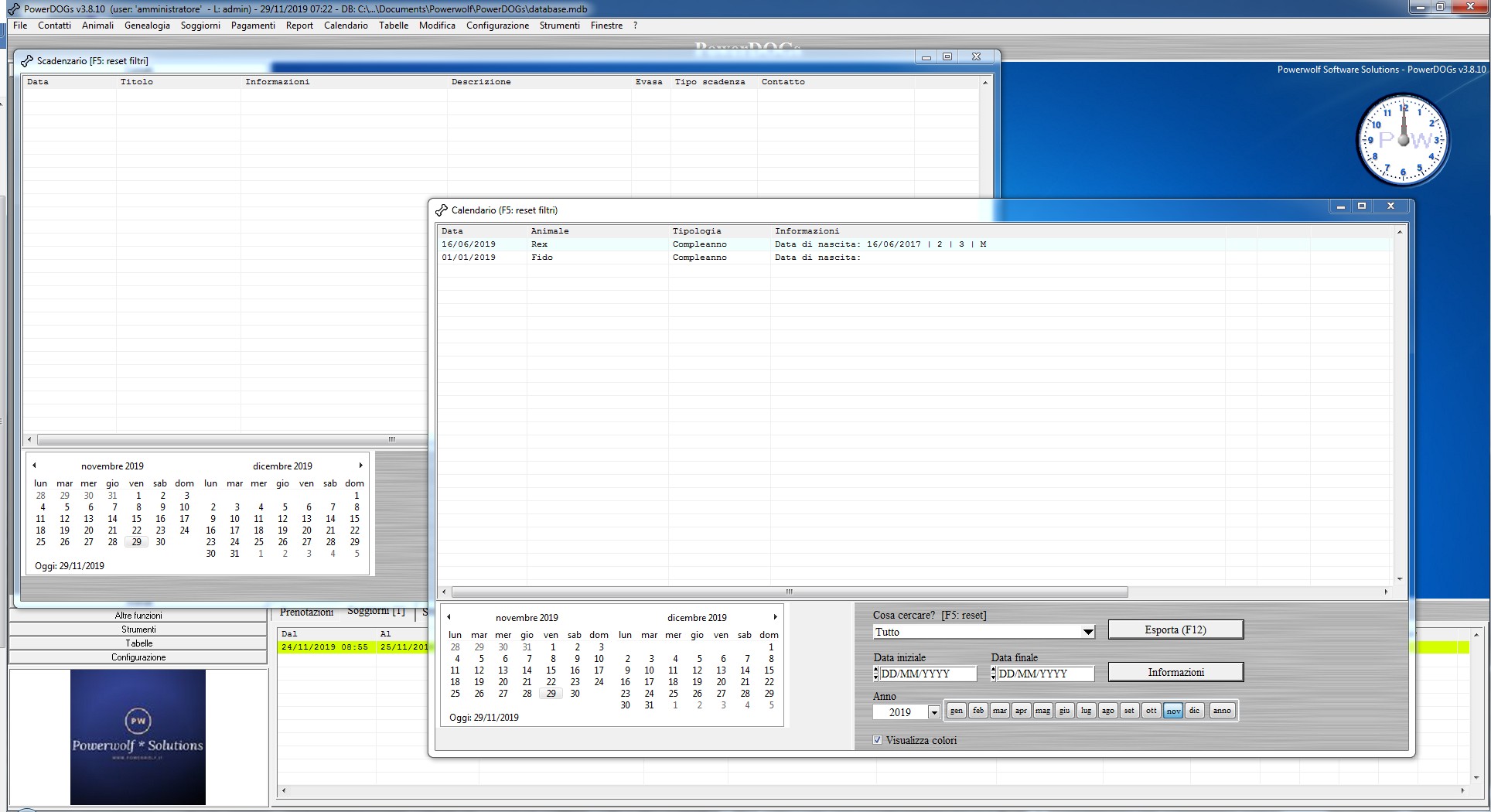This screenshot has height=812, width=1491.
Task: Select the gen month toggle button
Action: 957,711
